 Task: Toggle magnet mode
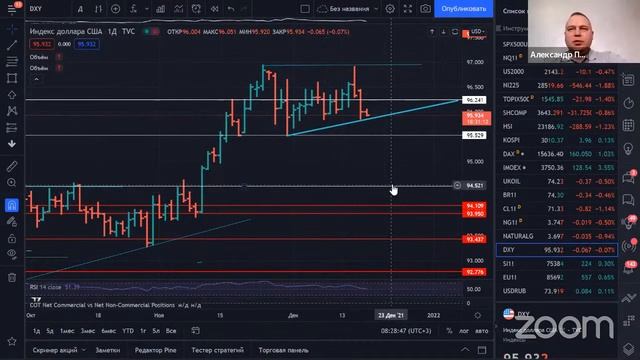12,205
